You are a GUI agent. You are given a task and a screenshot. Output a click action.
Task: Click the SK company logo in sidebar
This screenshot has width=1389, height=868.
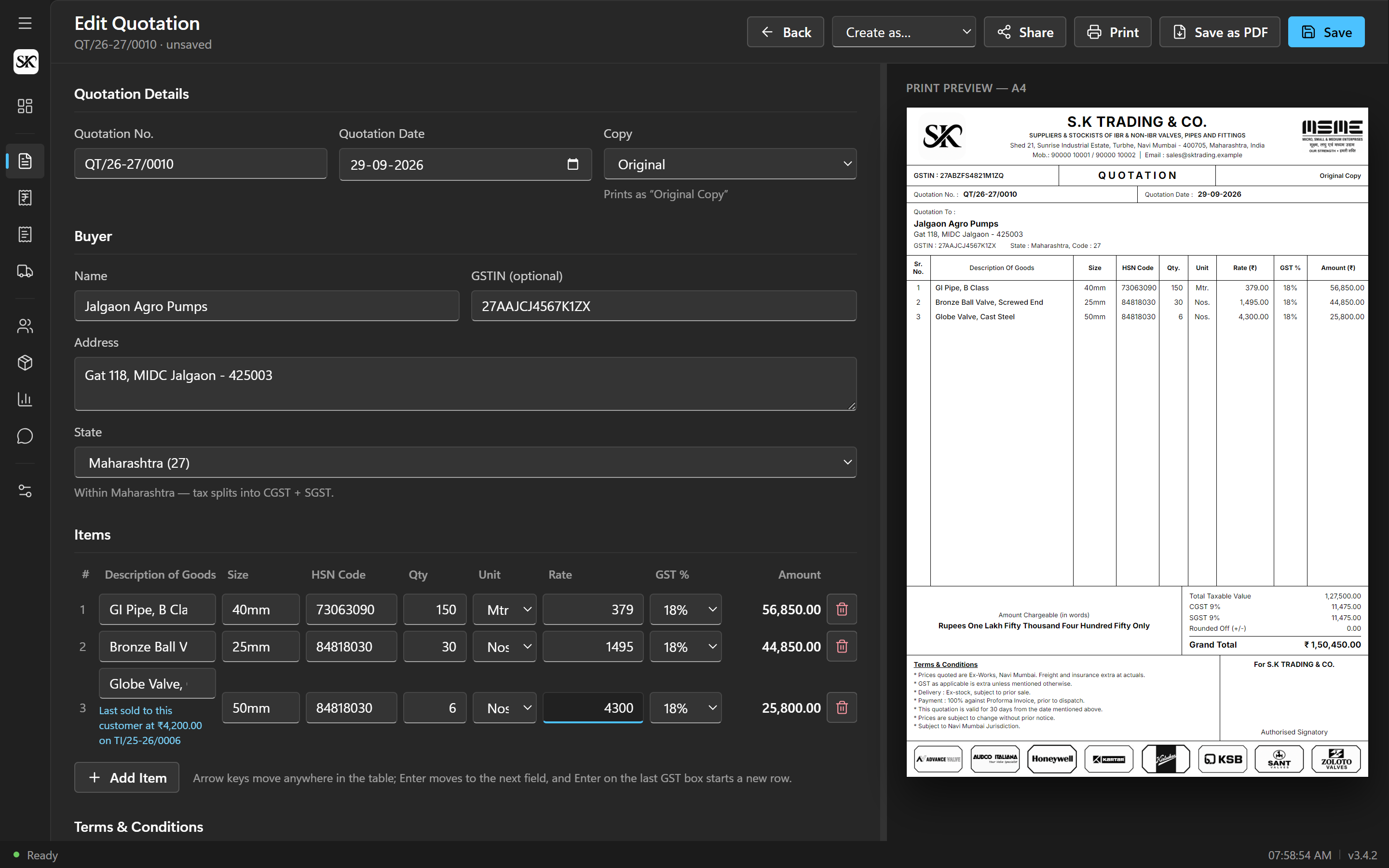point(26,61)
